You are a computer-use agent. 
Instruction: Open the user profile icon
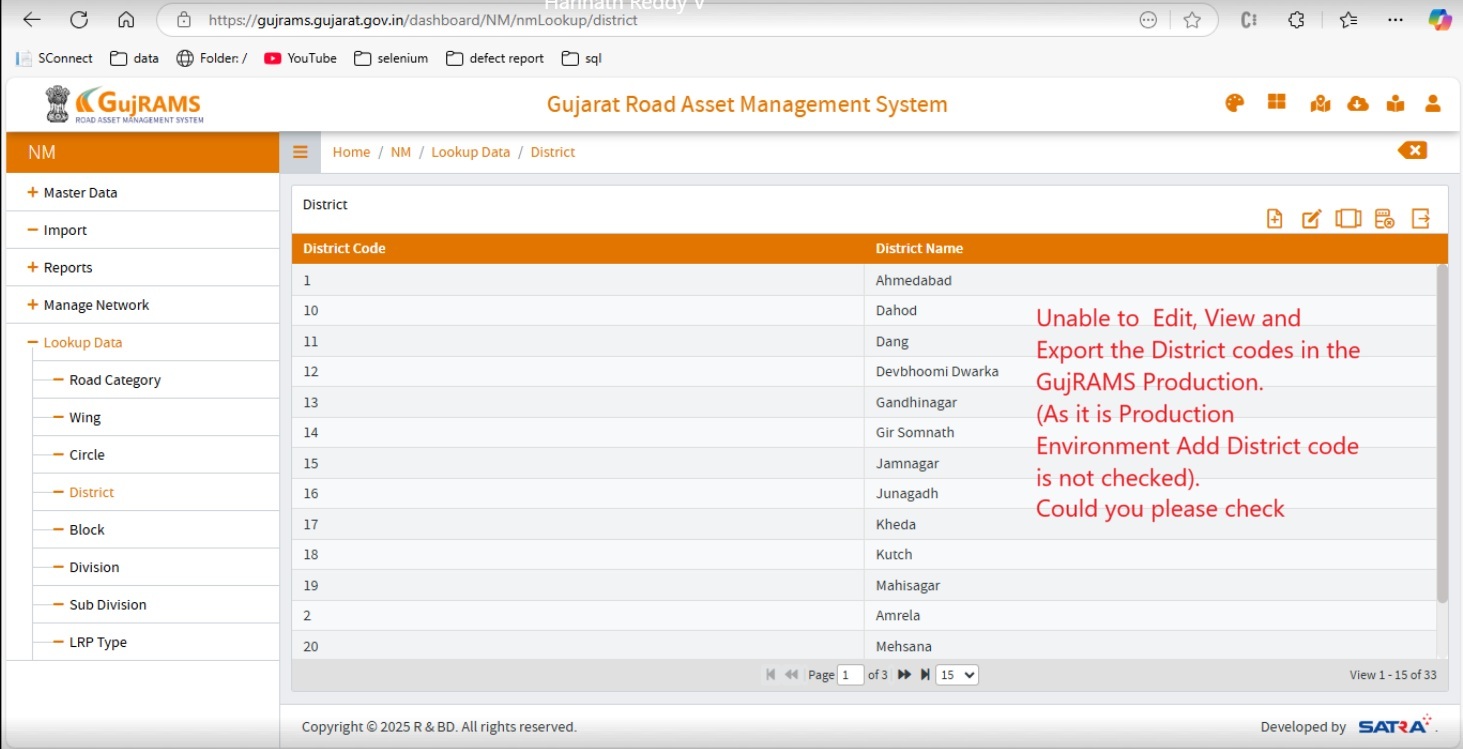[1433, 103]
